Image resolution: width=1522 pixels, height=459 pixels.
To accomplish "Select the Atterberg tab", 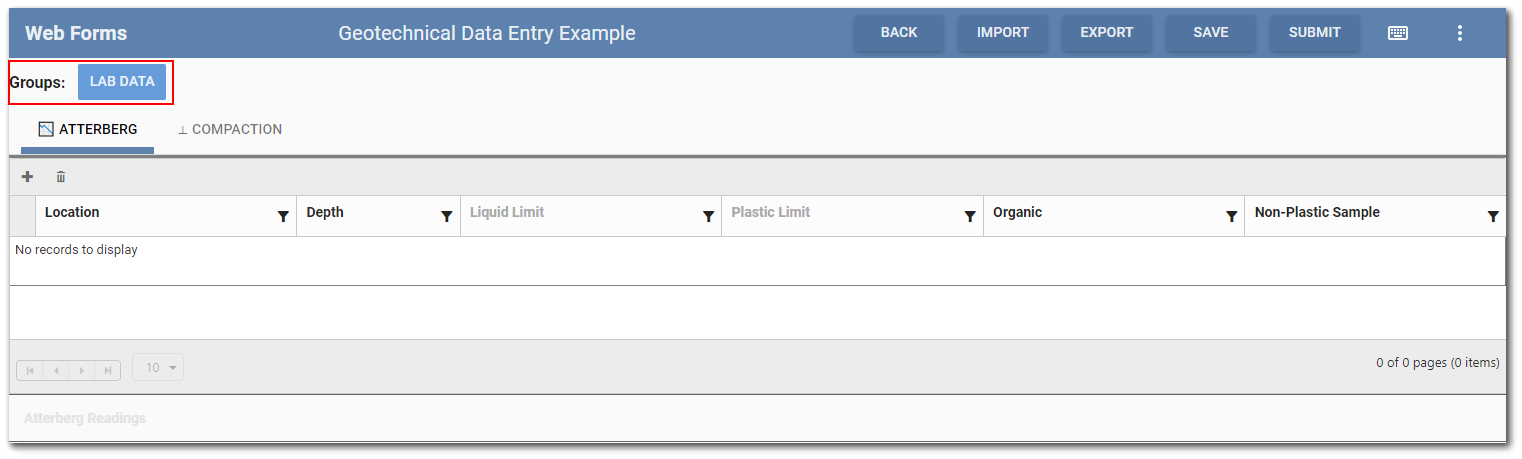I will pyautogui.click(x=88, y=130).
